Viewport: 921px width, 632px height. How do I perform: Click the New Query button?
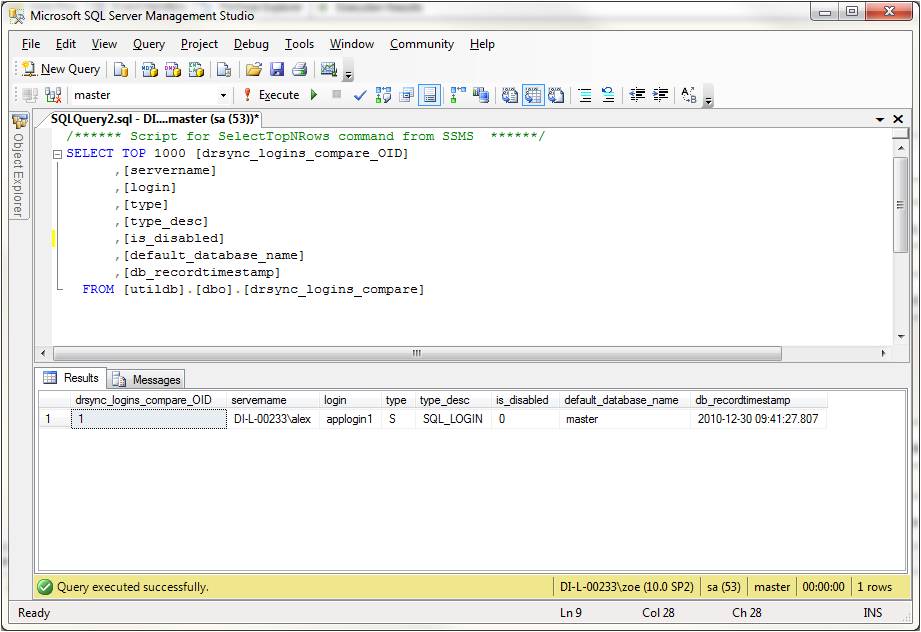click(61, 69)
